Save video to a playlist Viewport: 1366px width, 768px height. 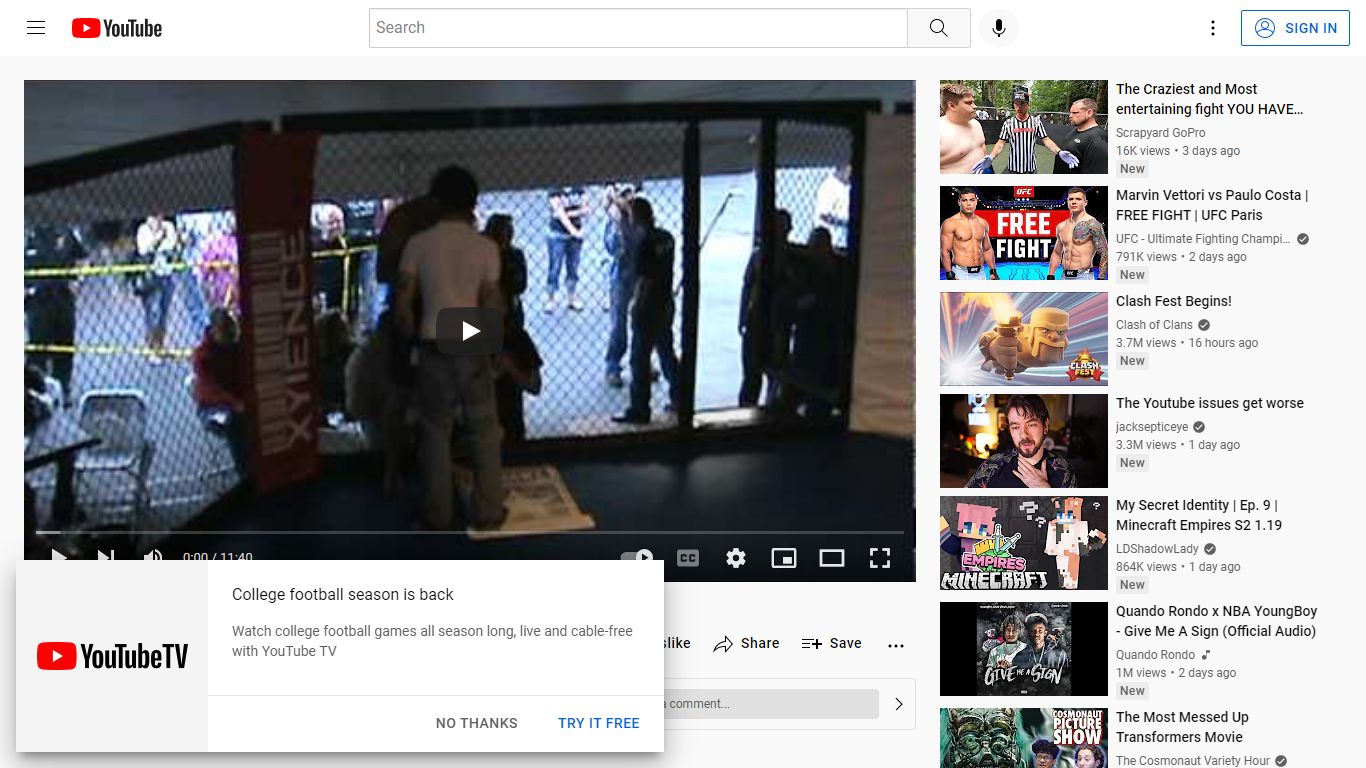click(832, 644)
